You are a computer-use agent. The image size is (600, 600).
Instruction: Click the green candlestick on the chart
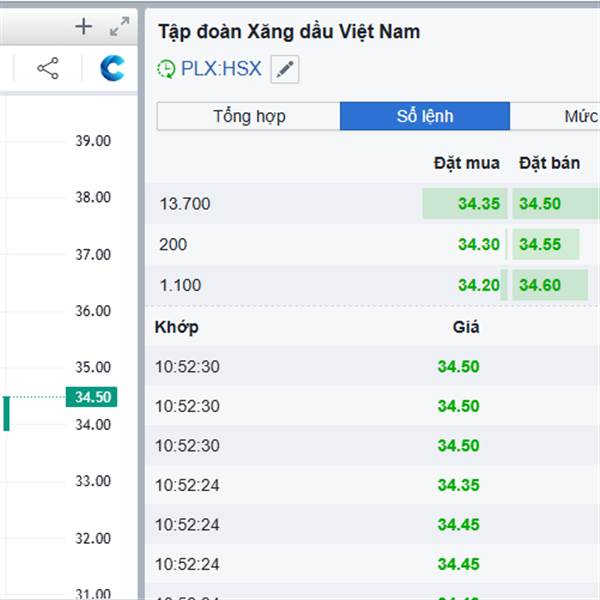pyautogui.click(x=6, y=413)
